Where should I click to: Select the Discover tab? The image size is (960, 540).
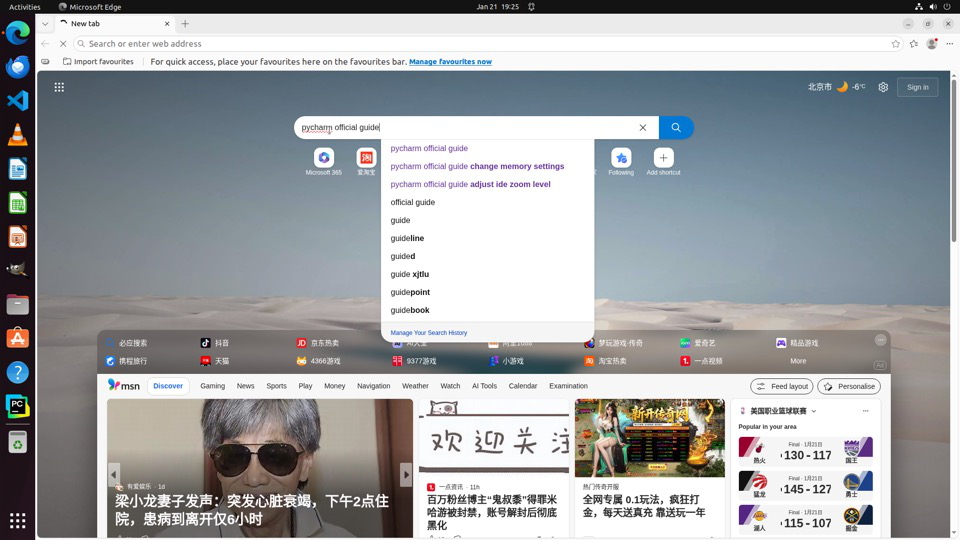(168, 386)
